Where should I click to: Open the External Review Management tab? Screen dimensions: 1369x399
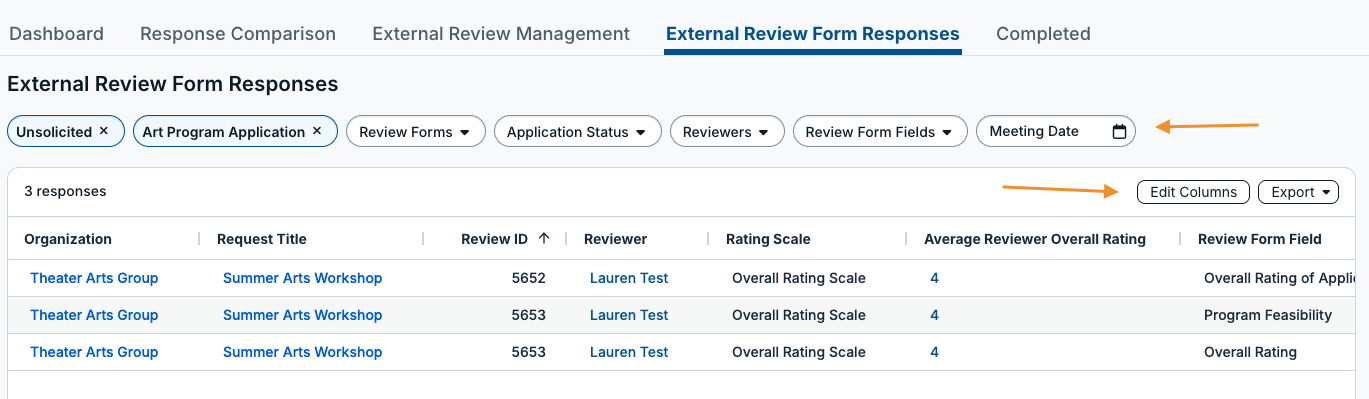501,34
